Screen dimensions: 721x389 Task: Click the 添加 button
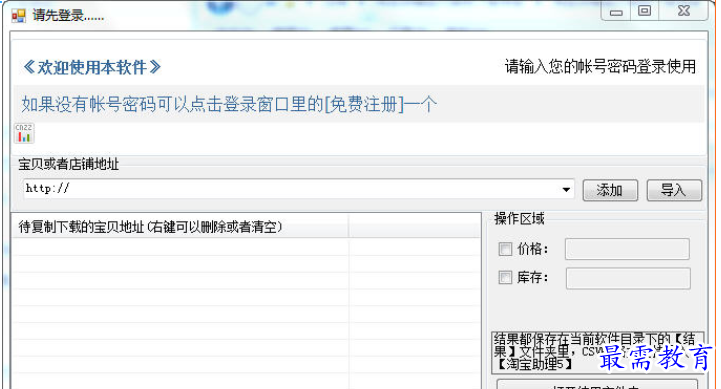click(x=610, y=190)
